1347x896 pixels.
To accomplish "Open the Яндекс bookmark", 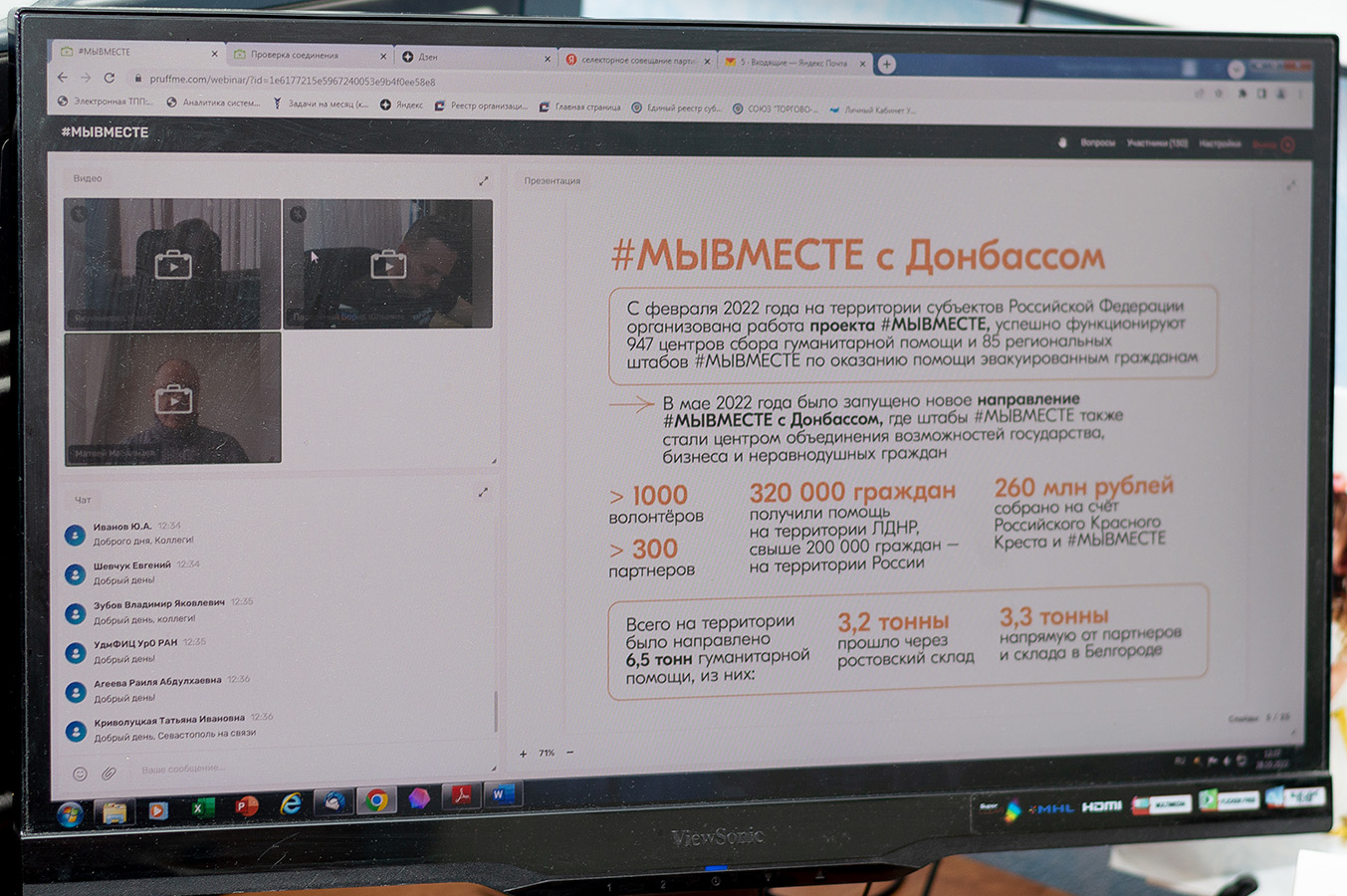I will [401, 105].
